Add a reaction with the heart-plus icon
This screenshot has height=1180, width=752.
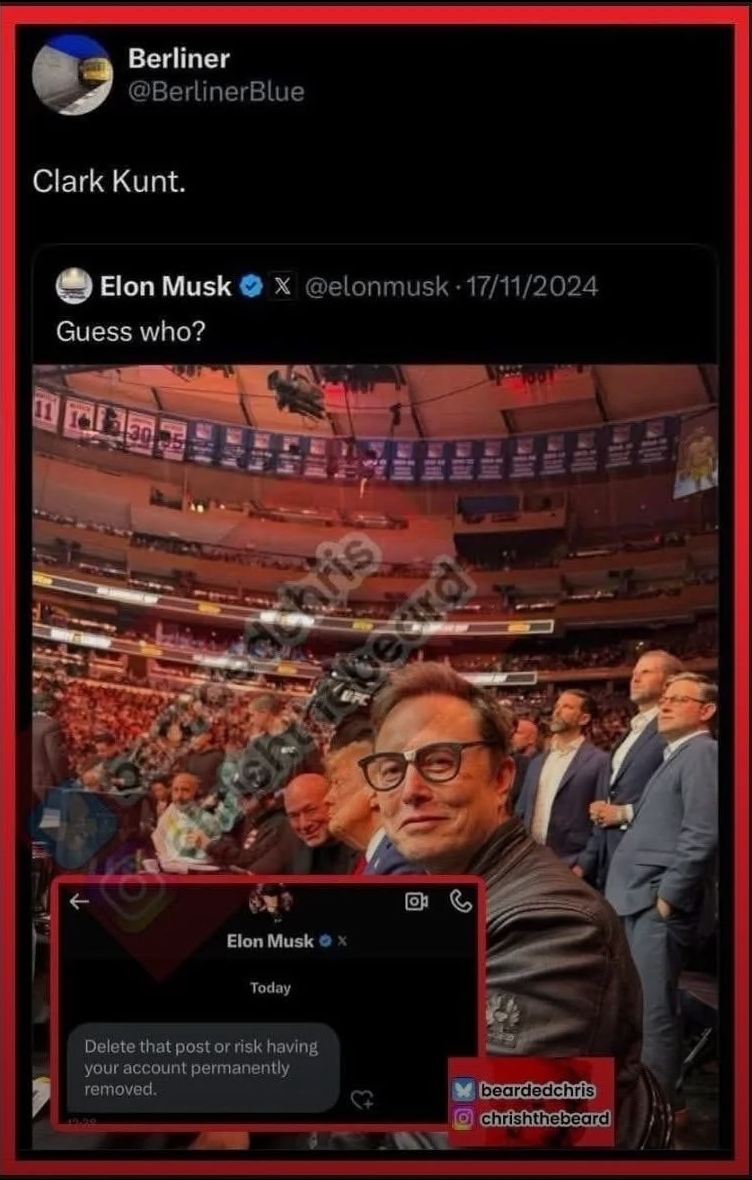(x=362, y=1099)
